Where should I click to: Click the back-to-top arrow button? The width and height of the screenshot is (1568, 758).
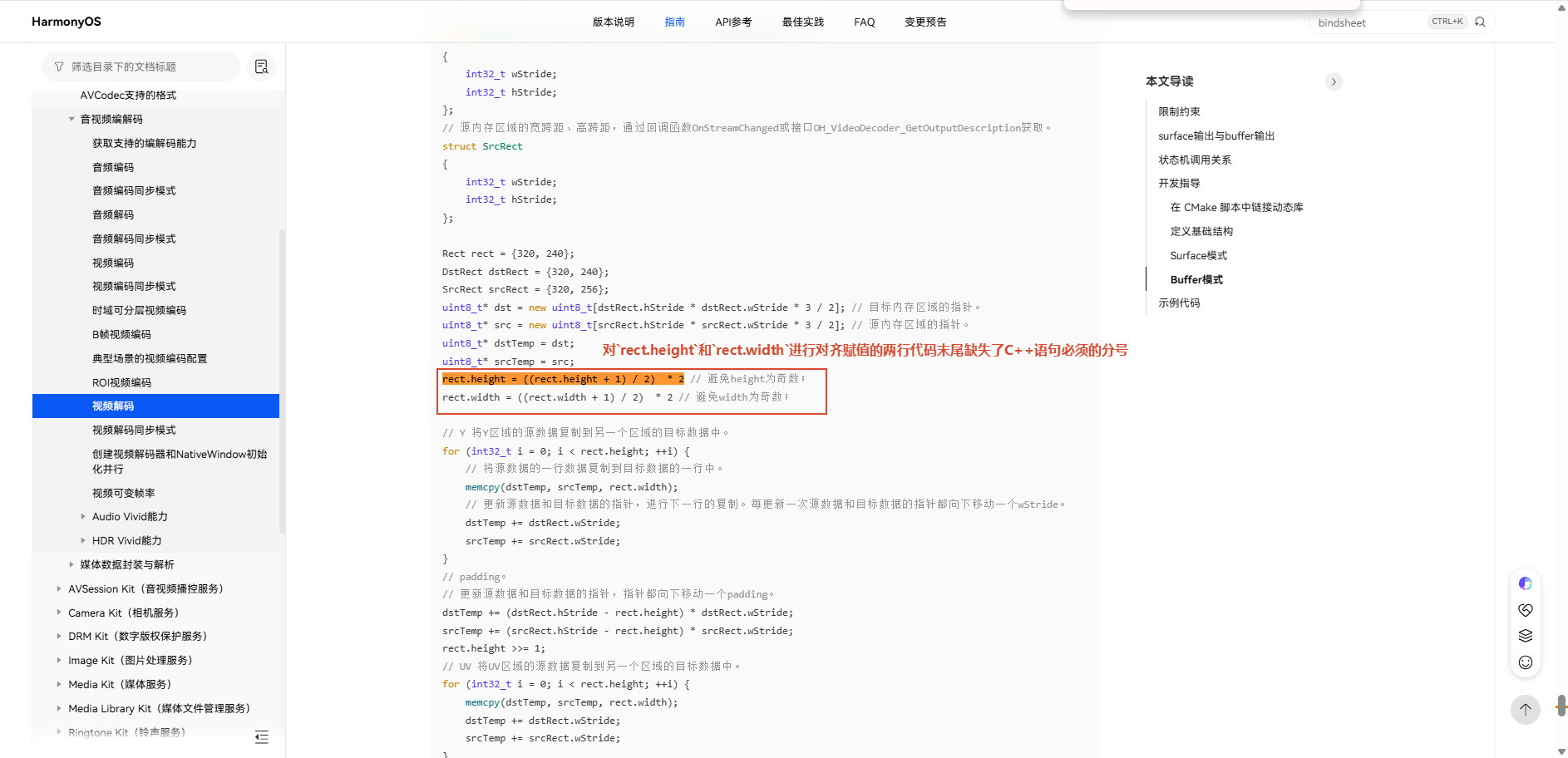(1525, 709)
